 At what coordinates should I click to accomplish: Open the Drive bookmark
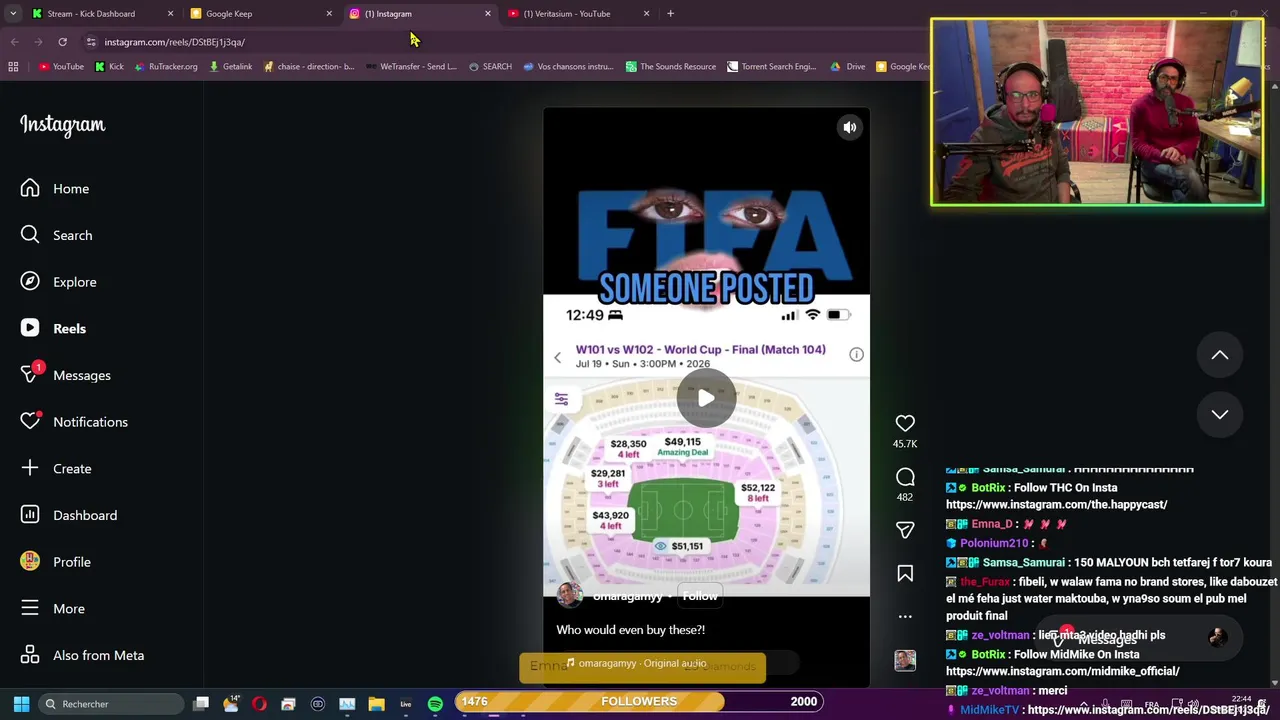coord(848,67)
